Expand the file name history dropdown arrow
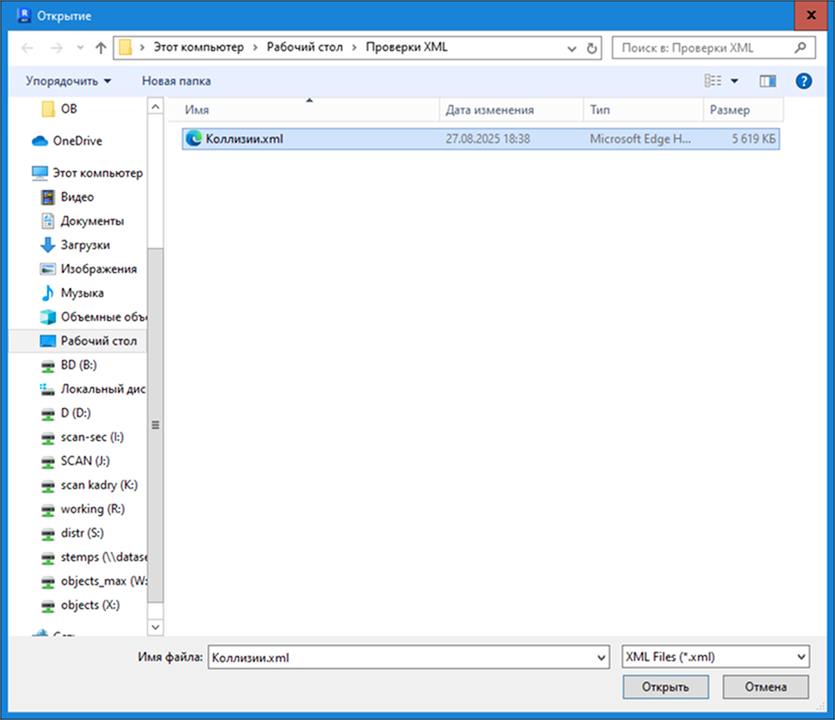835x720 pixels. [601, 657]
